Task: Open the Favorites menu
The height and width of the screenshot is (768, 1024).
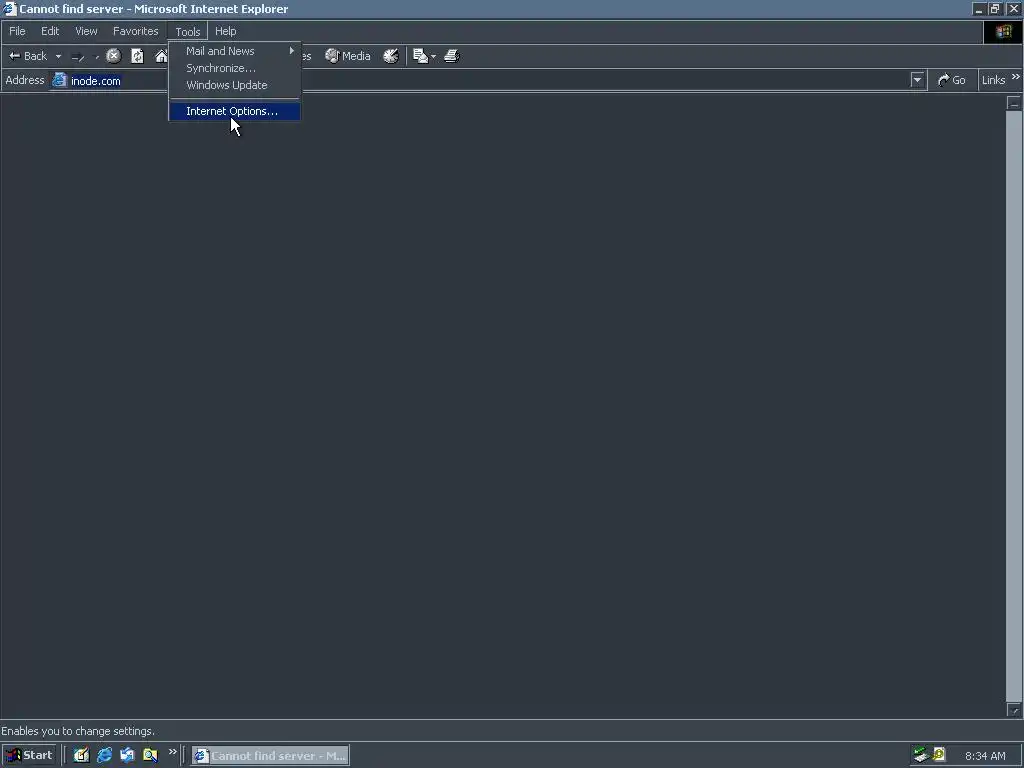Action: click(135, 31)
